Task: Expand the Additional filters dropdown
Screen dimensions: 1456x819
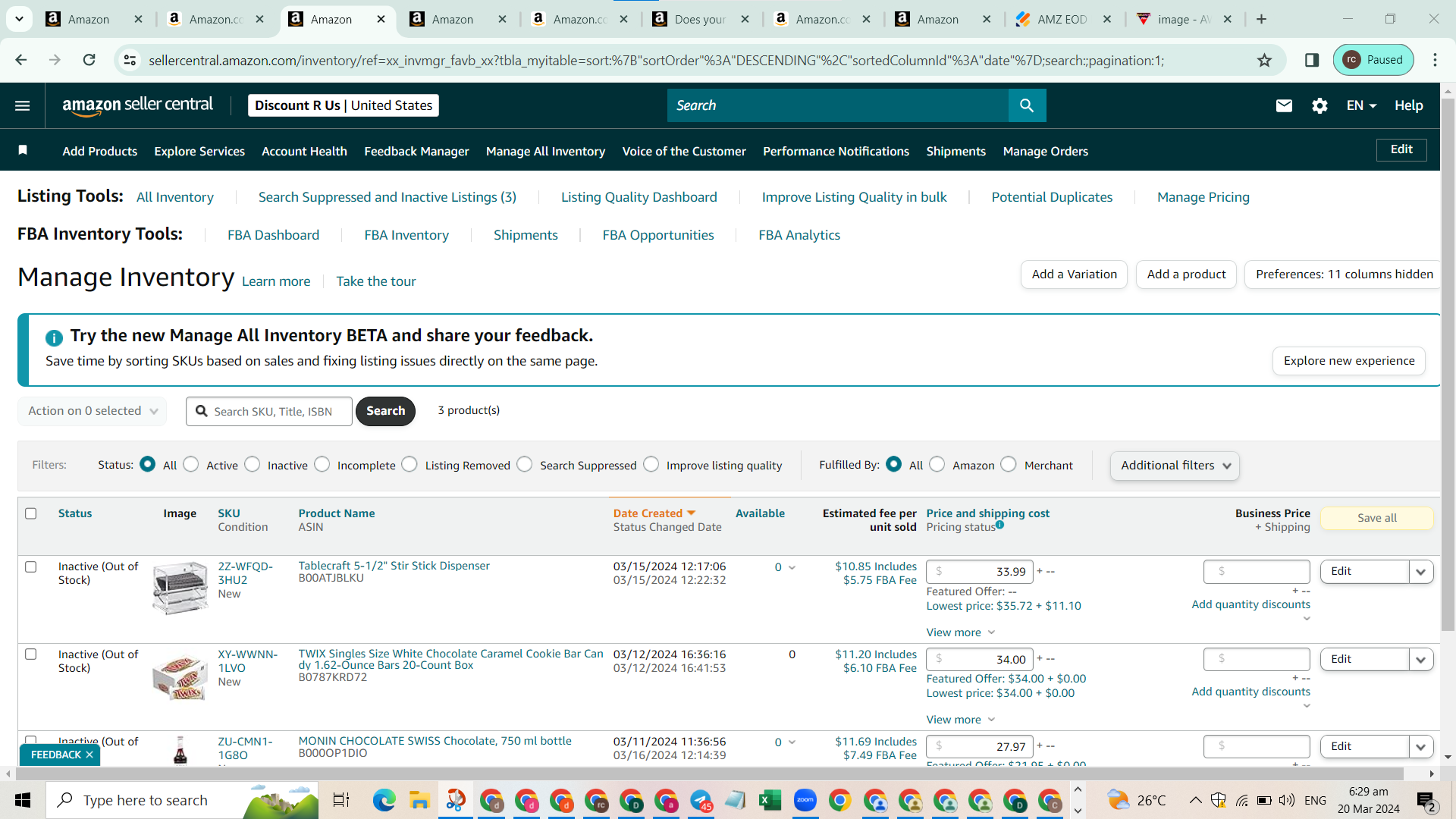Action: pos(1175,466)
